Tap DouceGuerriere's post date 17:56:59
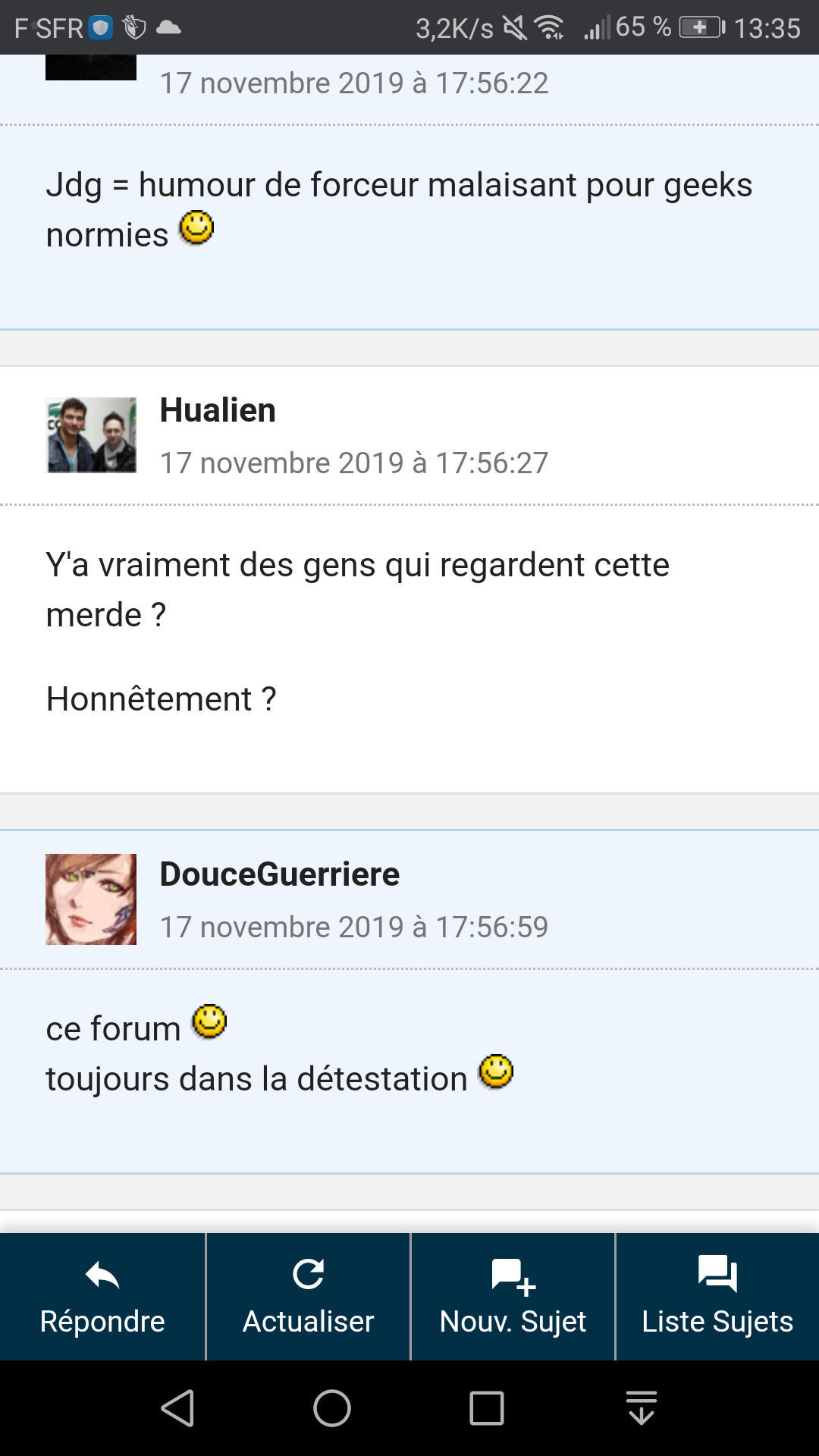The width and height of the screenshot is (819, 1456). [x=353, y=927]
